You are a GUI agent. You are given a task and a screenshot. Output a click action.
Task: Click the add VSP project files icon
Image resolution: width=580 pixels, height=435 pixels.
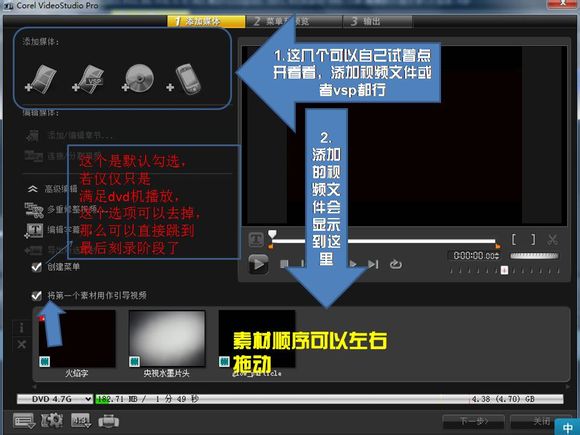click(88, 79)
